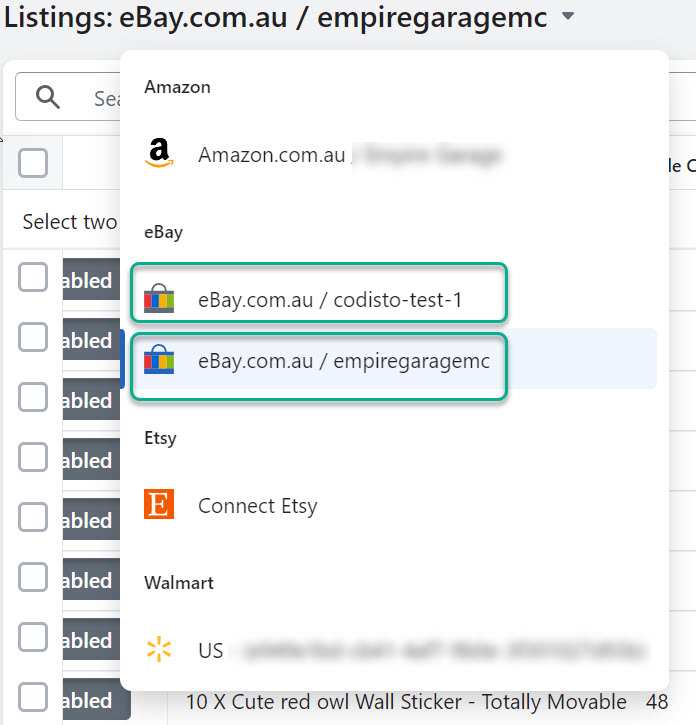Tick the last listing row checkbox
The height and width of the screenshot is (725, 696).
click(33, 697)
